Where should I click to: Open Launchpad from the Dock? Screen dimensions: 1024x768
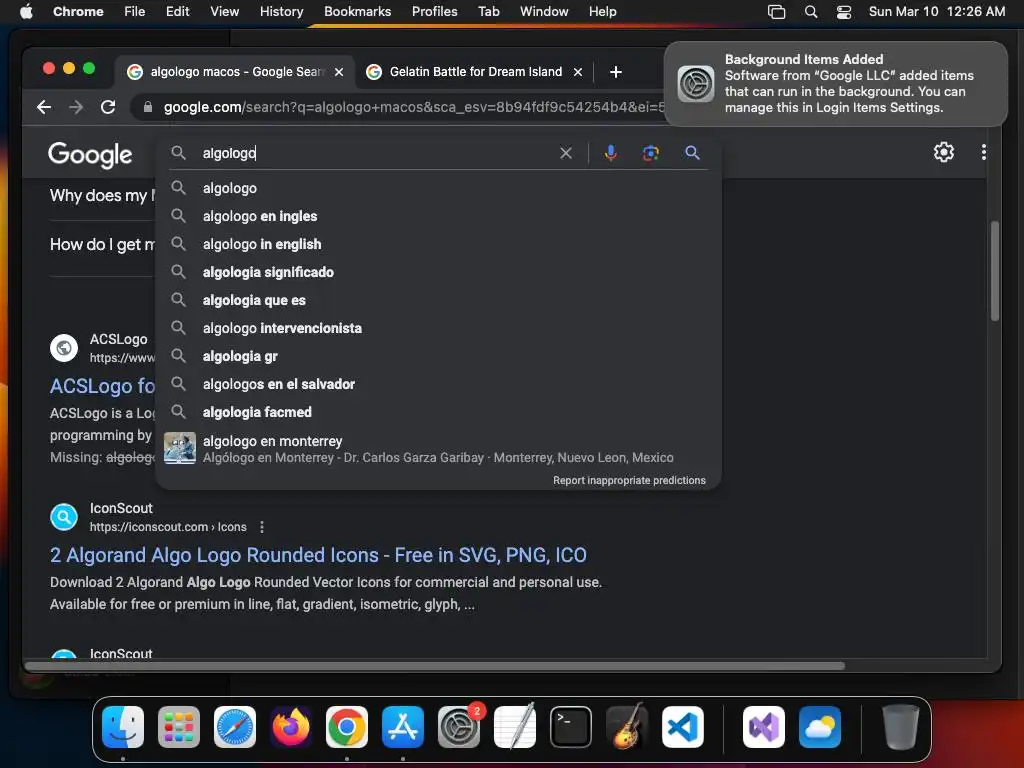(179, 727)
